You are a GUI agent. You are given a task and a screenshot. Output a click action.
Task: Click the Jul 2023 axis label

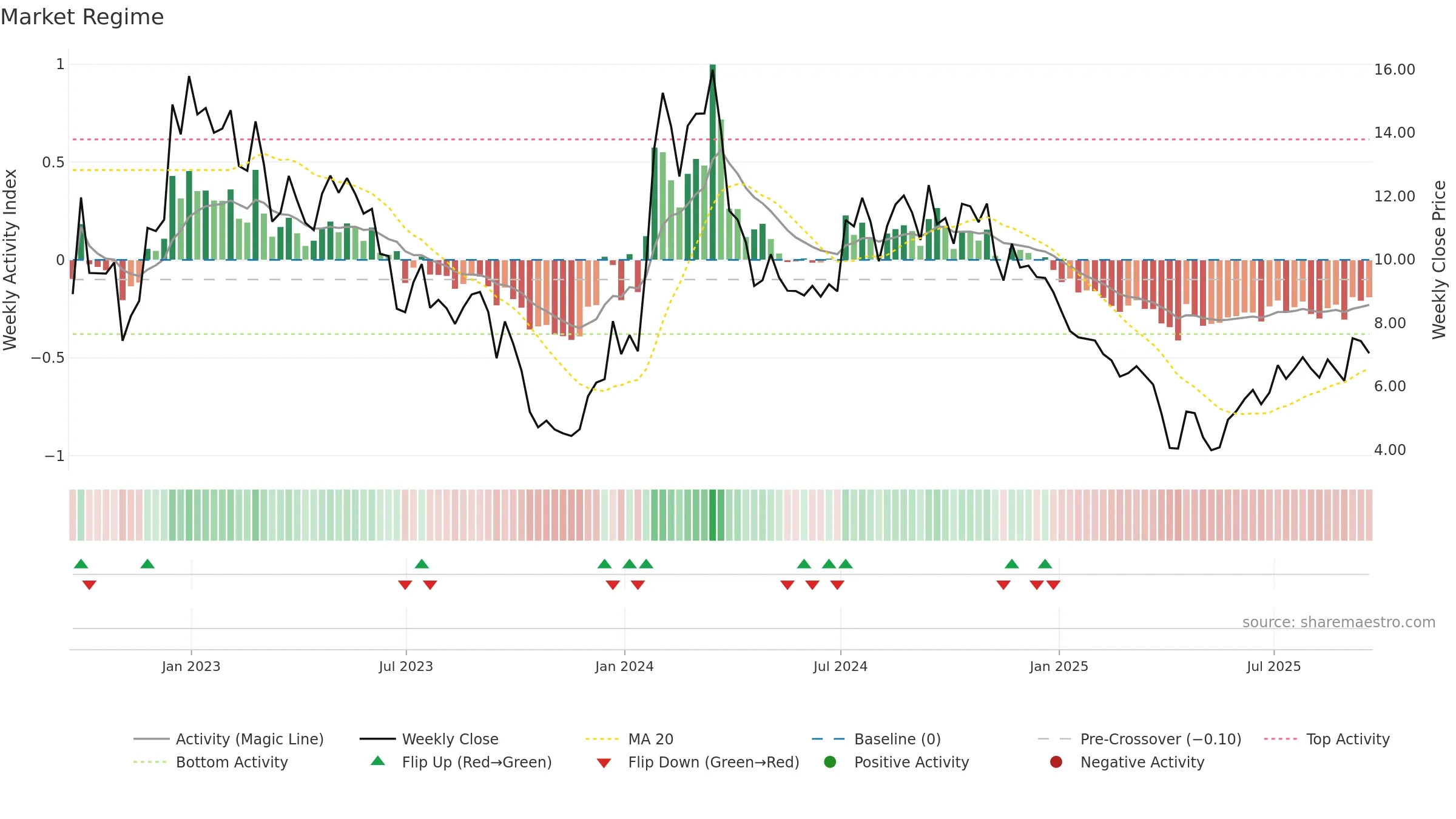coord(406,667)
